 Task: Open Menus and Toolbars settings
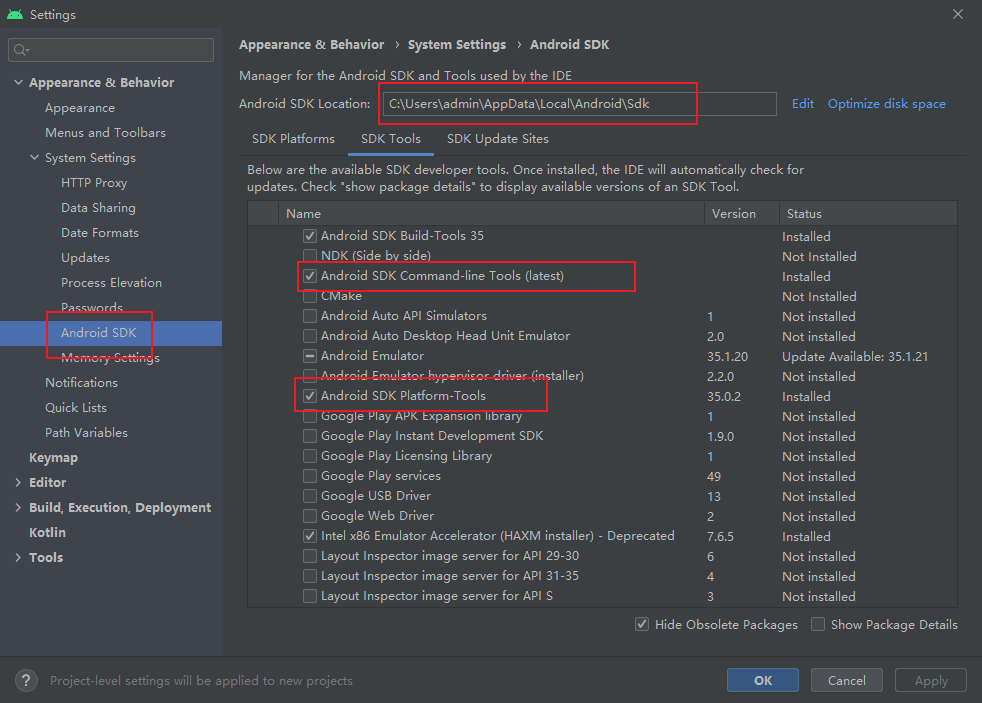105,133
